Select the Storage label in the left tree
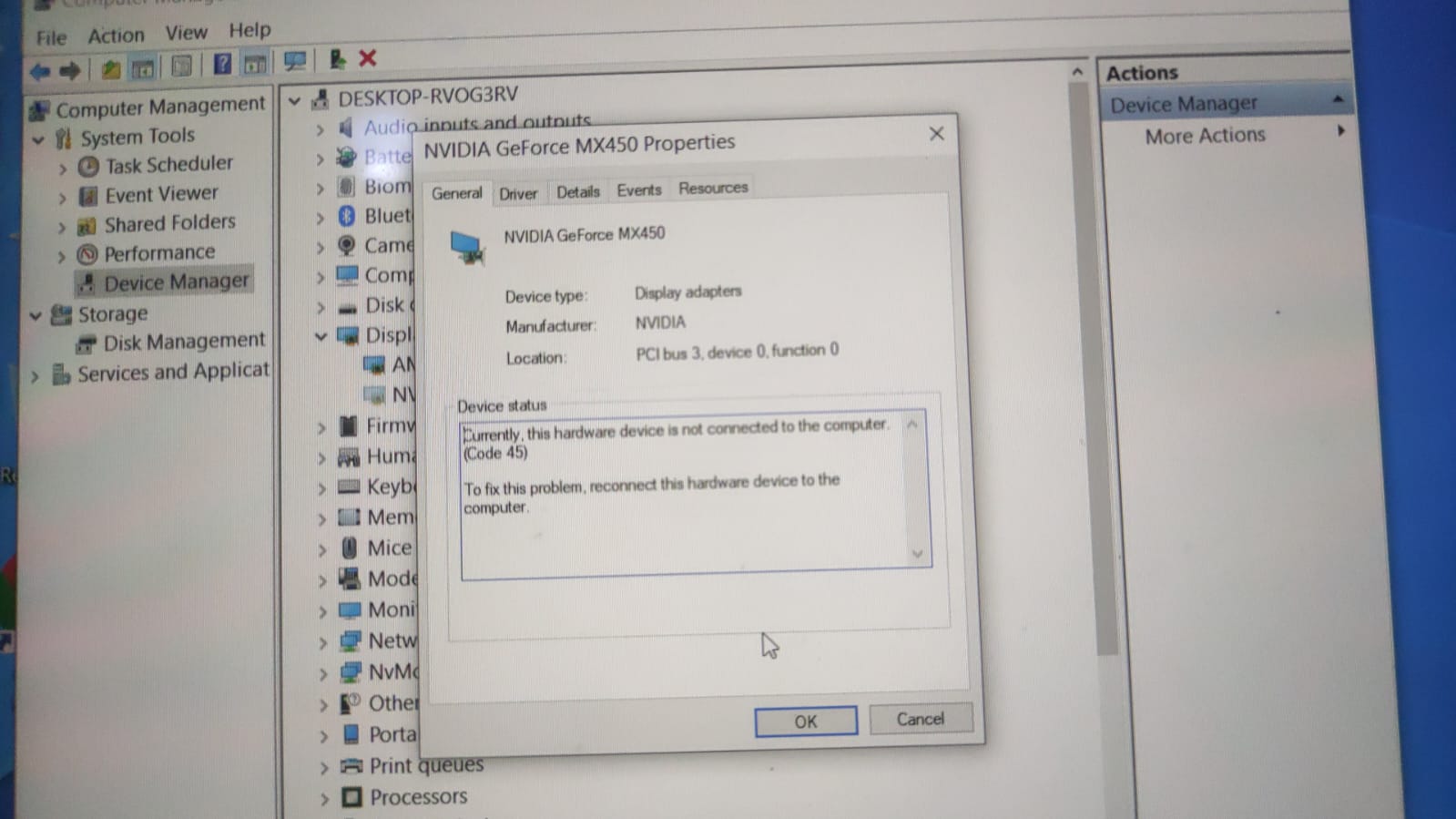The height and width of the screenshot is (819, 1456). (112, 314)
